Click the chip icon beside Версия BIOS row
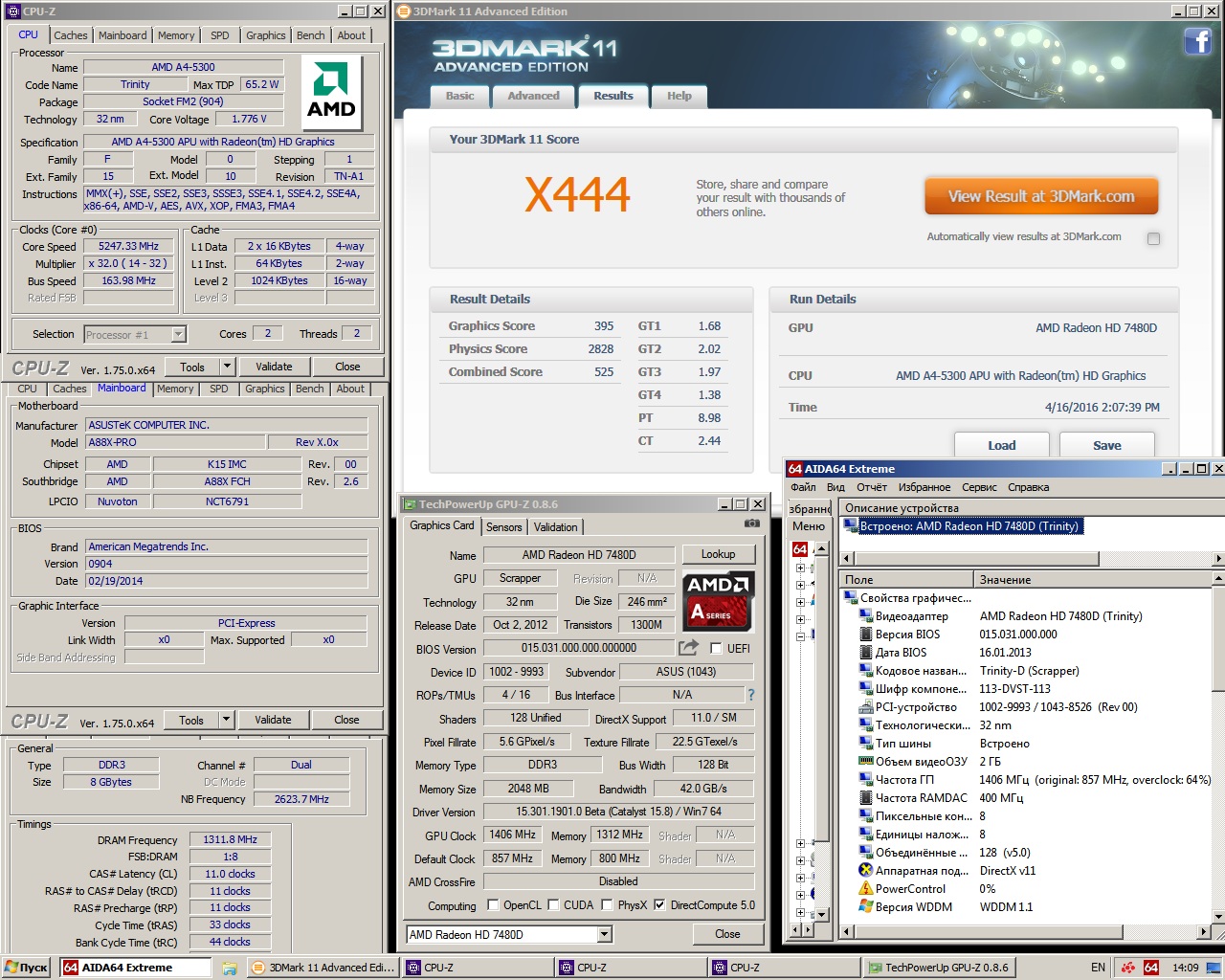This screenshot has width=1225, height=980. [x=866, y=635]
